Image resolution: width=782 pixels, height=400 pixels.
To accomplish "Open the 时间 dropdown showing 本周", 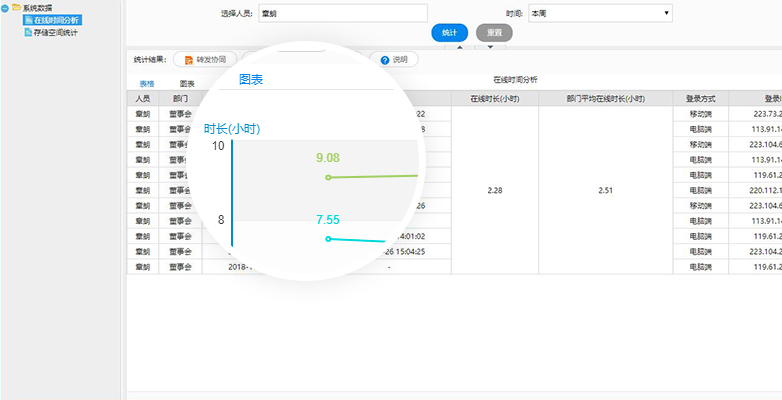I will click(599, 13).
